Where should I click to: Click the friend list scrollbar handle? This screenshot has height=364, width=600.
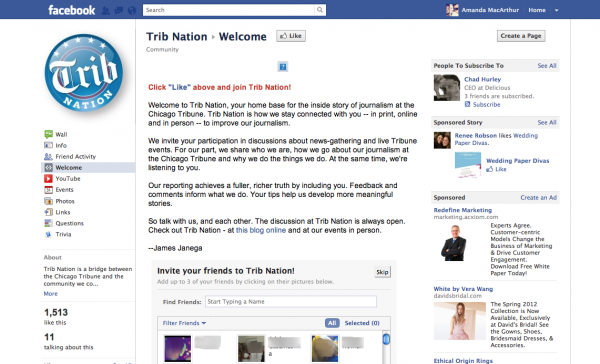coord(386,339)
